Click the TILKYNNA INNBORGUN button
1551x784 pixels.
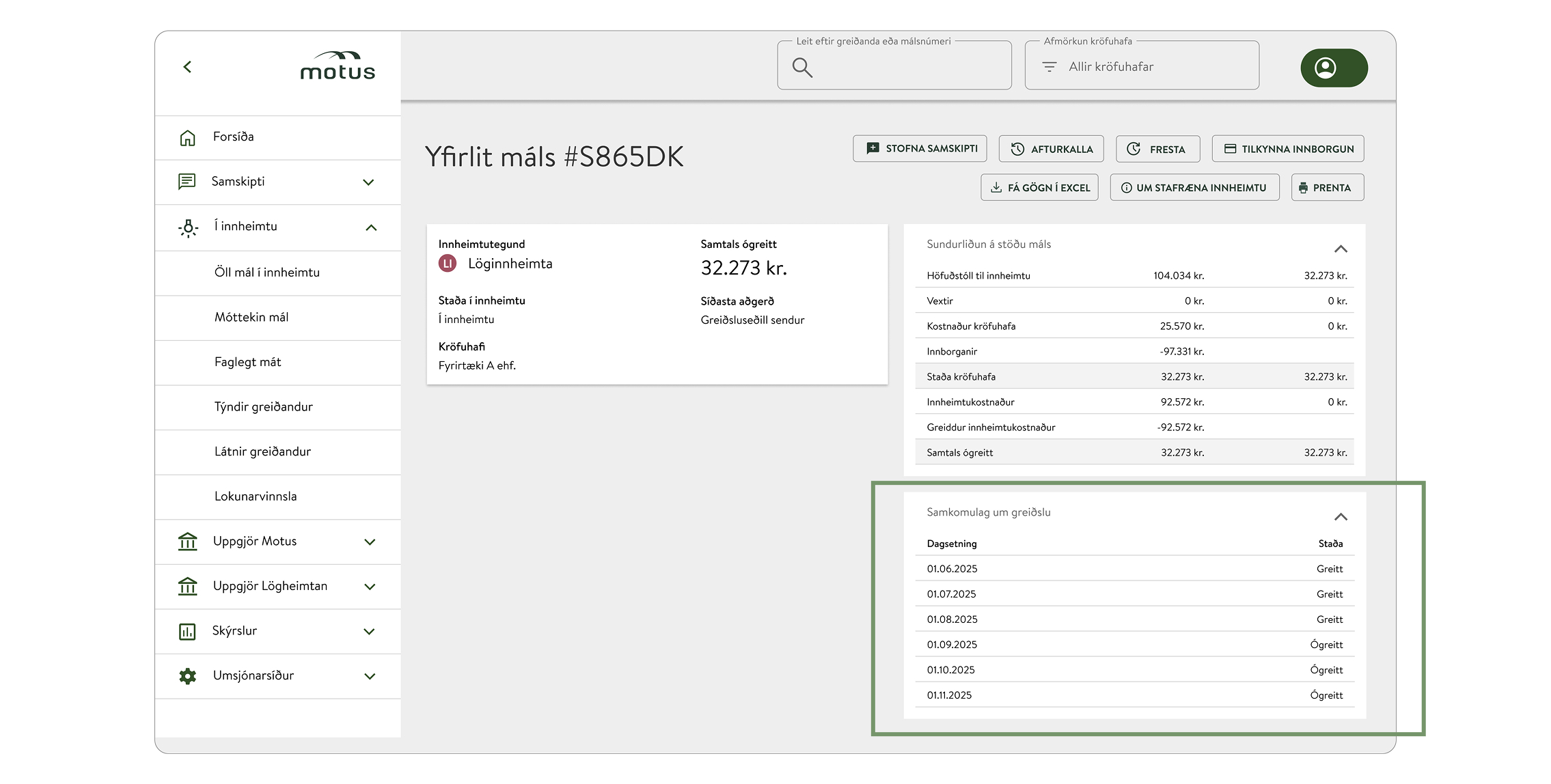click(x=1287, y=148)
